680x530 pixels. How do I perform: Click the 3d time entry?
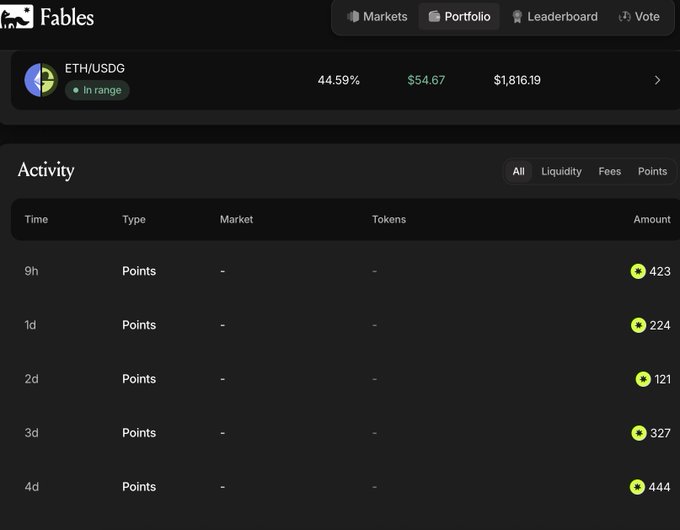31,433
